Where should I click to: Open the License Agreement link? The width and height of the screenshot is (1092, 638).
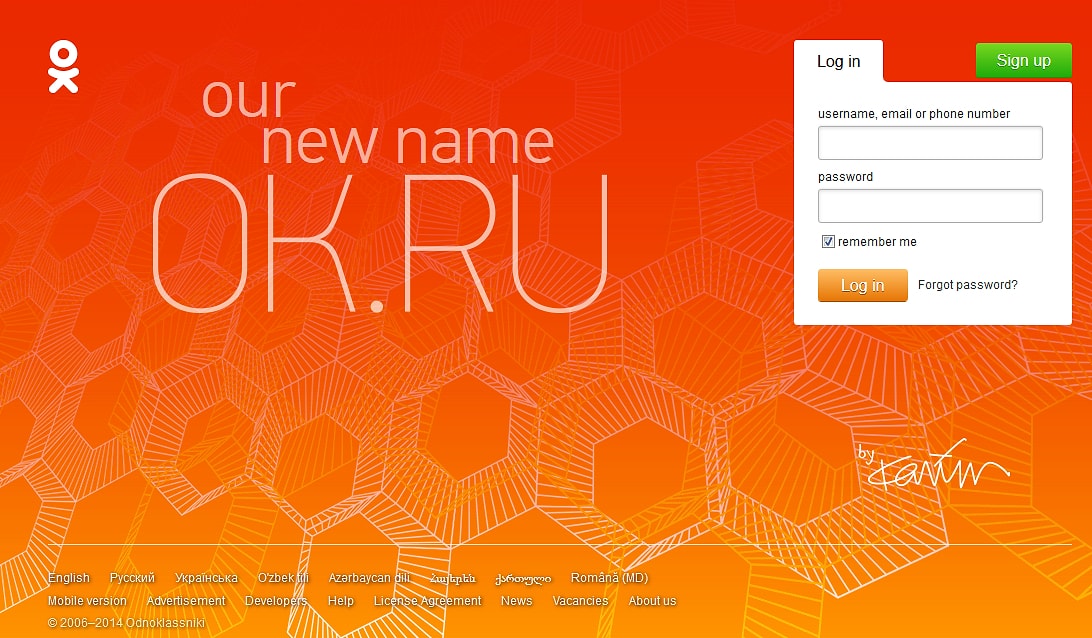[427, 601]
